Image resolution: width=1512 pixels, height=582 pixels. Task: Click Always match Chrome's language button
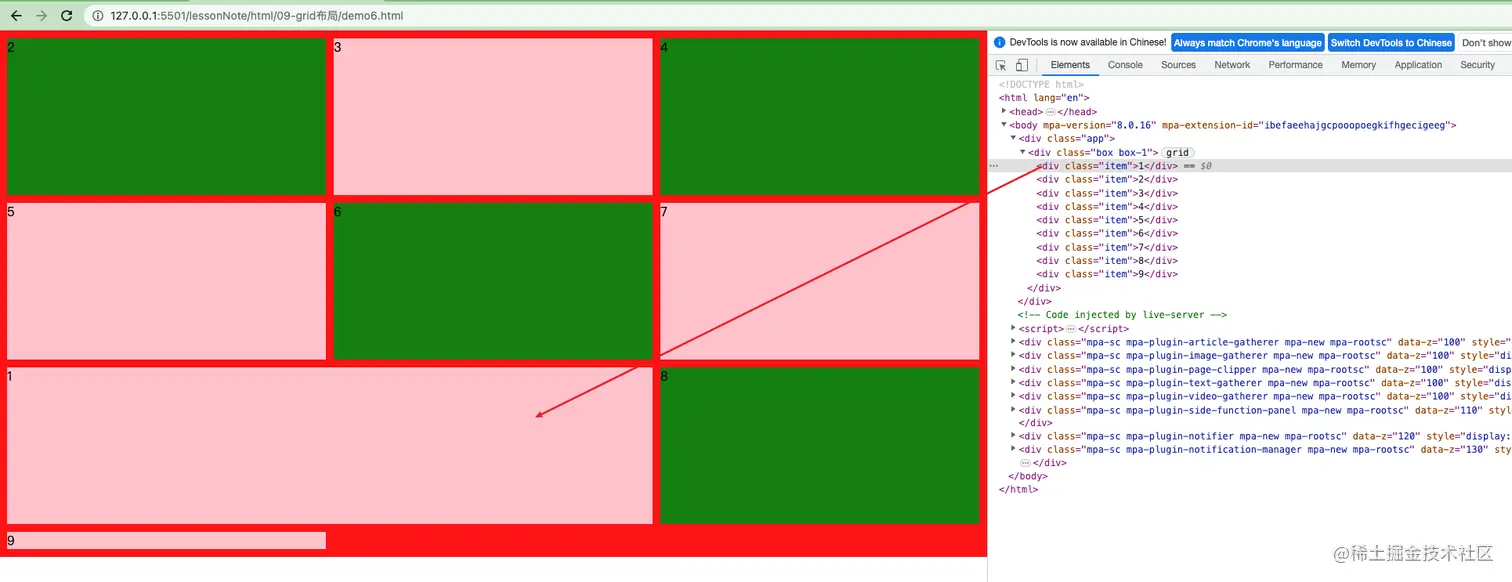1247,43
